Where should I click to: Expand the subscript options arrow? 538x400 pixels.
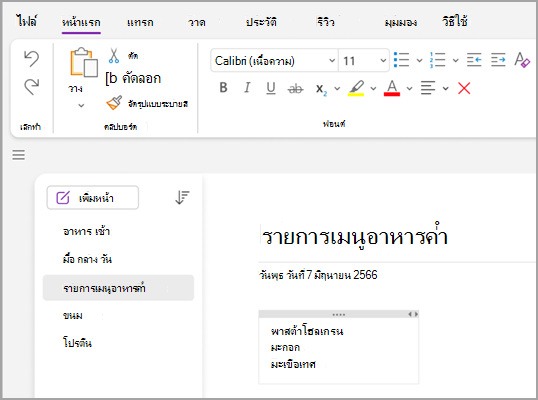337,89
